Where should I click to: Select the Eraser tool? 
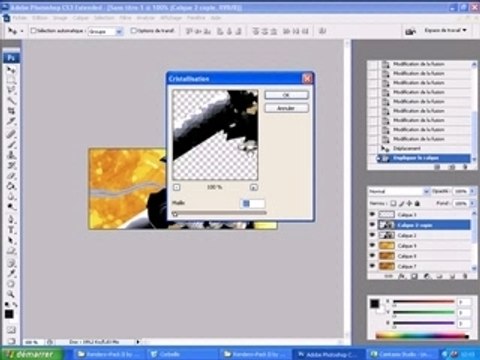coord(11,175)
